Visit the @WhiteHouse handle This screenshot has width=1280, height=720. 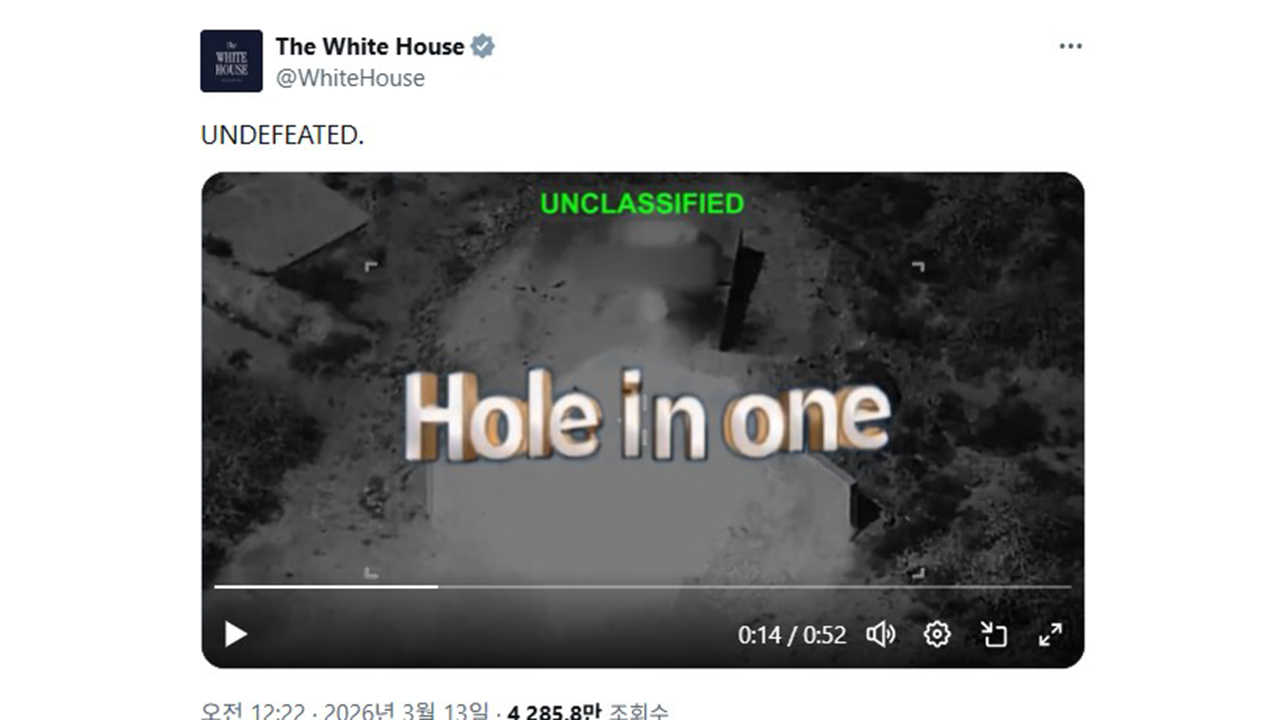[x=350, y=78]
